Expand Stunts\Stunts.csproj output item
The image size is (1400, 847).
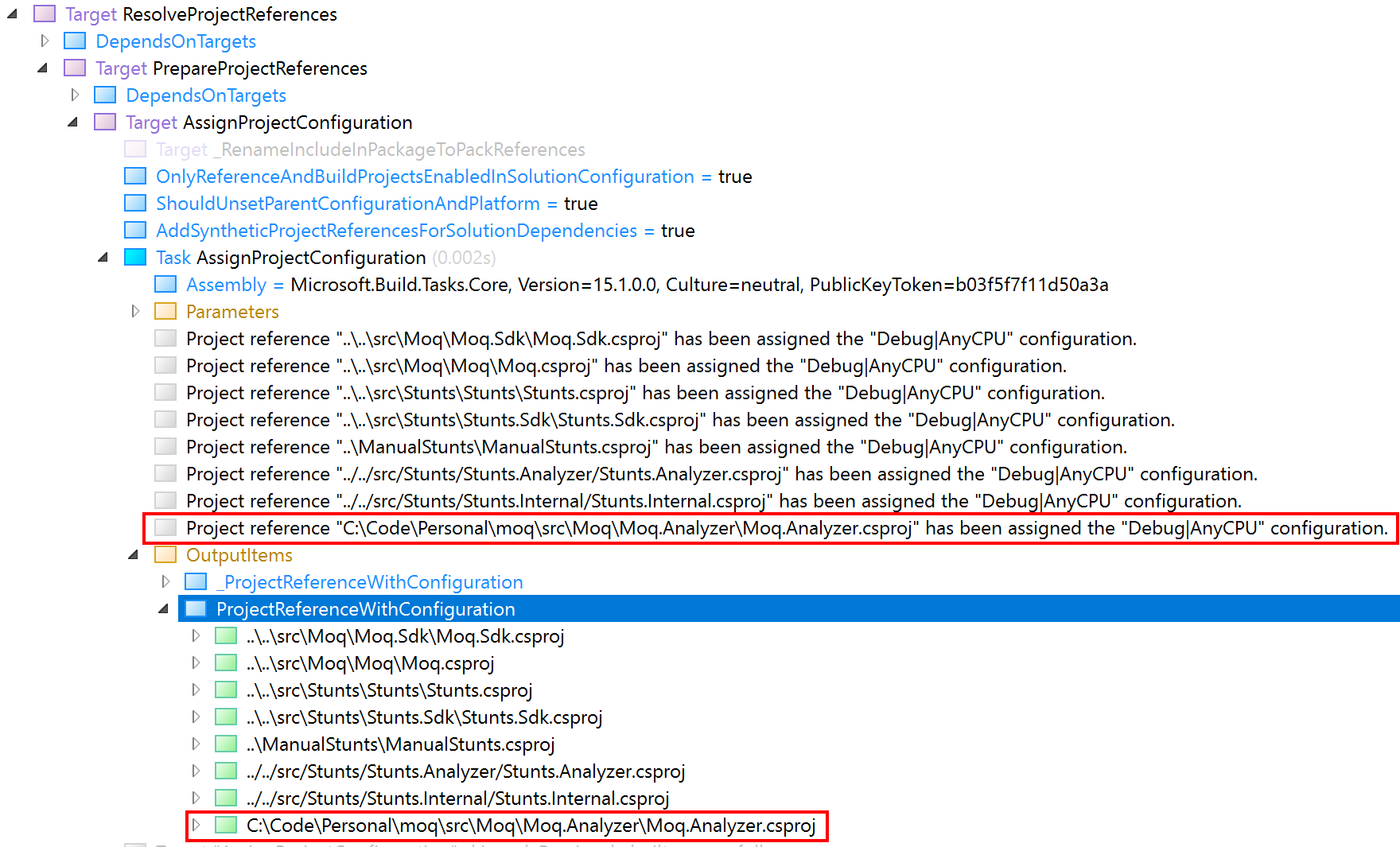pyautogui.click(x=196, y=690)
